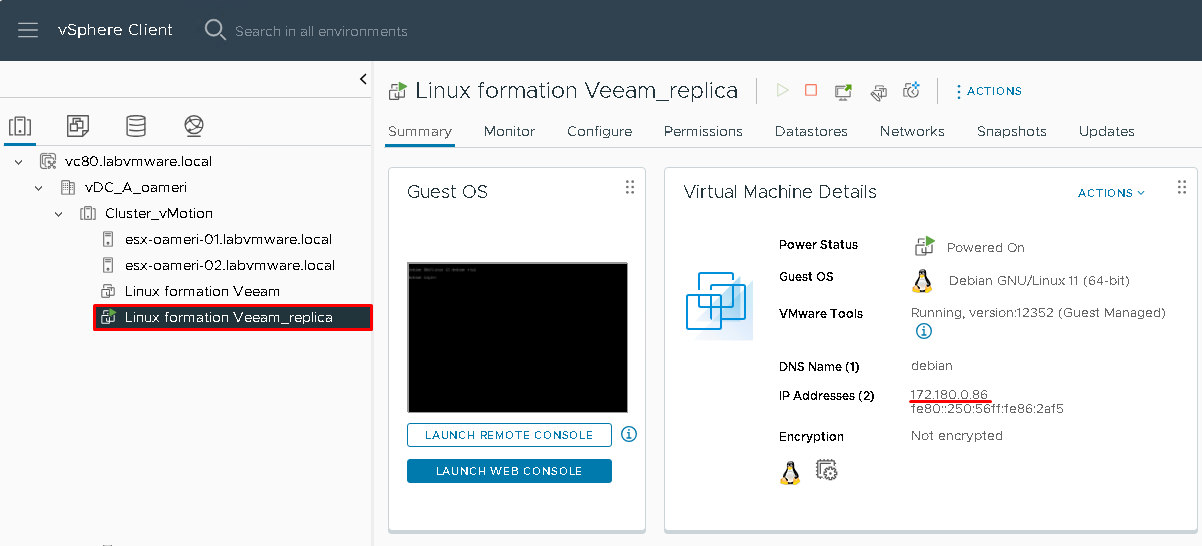Select host esx-oameri-01.labvmware.local
The width and height of the screenshot is (1202, 546).
pyautogui.click(x=228, y=239)
